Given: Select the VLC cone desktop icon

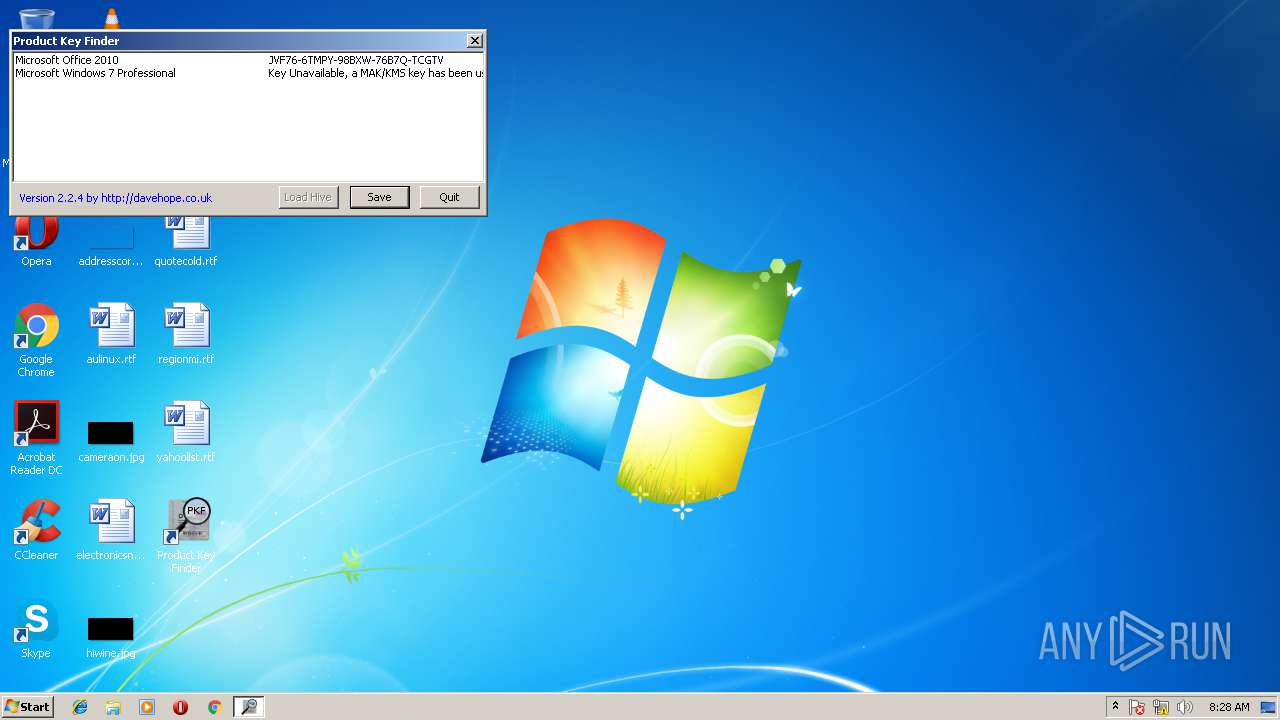Looking at the screenshot, I should tap(111, 18).
